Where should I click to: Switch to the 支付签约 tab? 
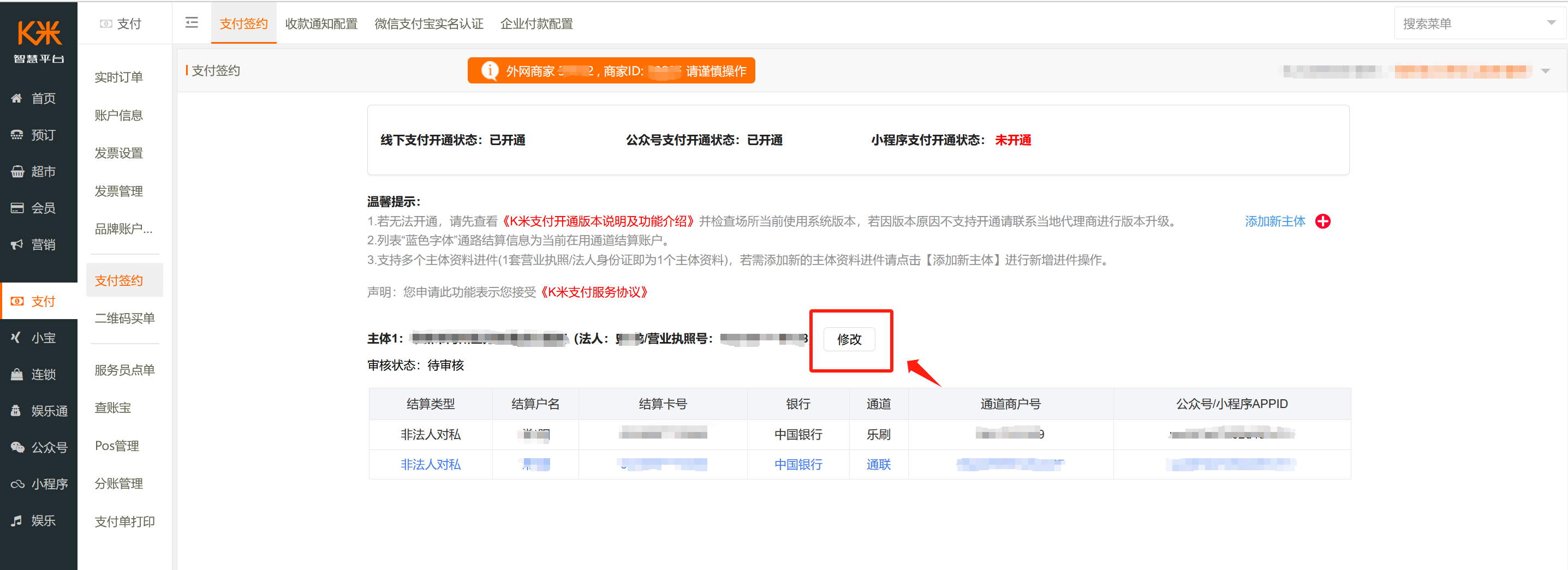[x=243, y=23]
